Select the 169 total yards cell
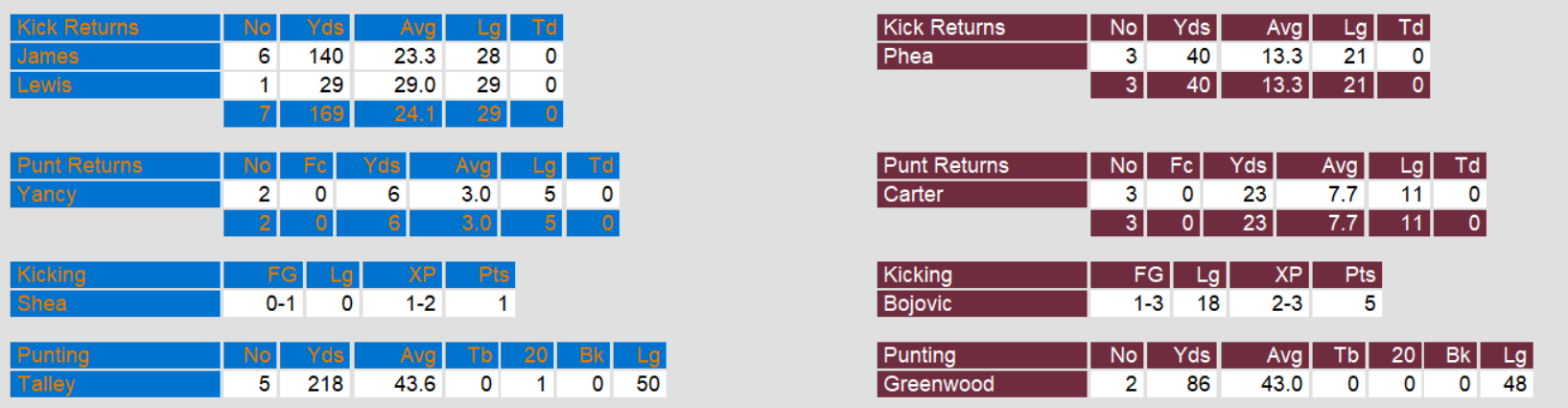This screenshot has height=408, width=1568. coord(324,114)
